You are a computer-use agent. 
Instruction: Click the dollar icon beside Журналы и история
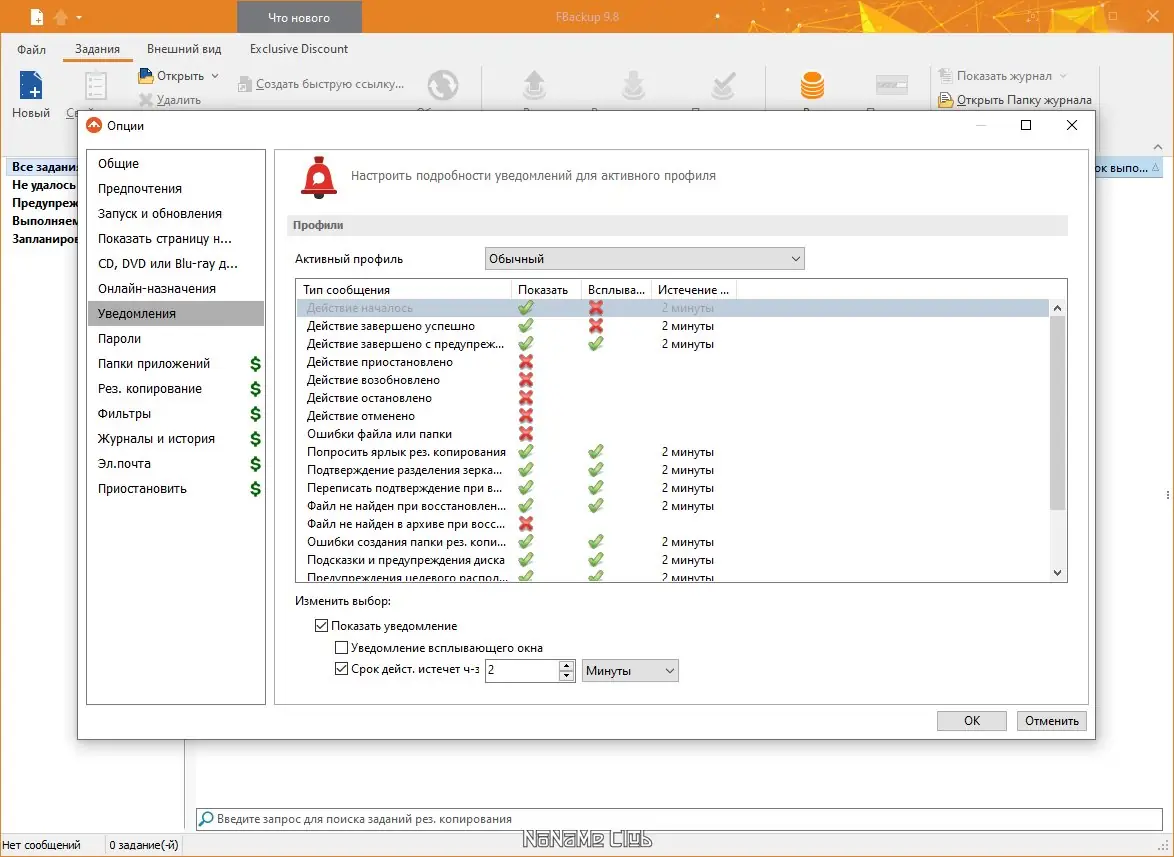tap(255, 439)
